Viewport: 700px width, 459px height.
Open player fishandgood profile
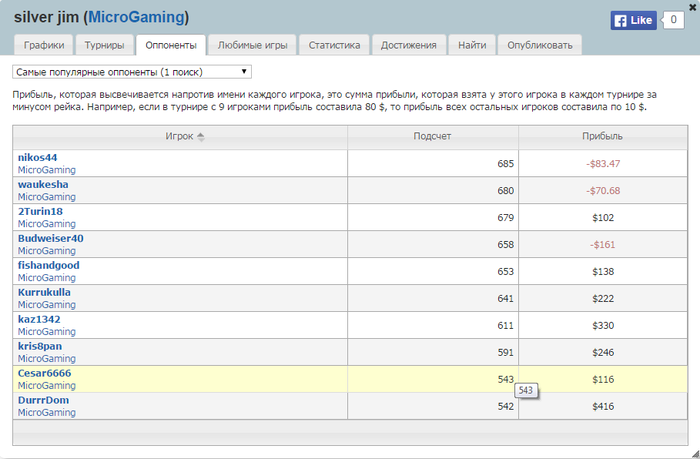coord(49,265)
